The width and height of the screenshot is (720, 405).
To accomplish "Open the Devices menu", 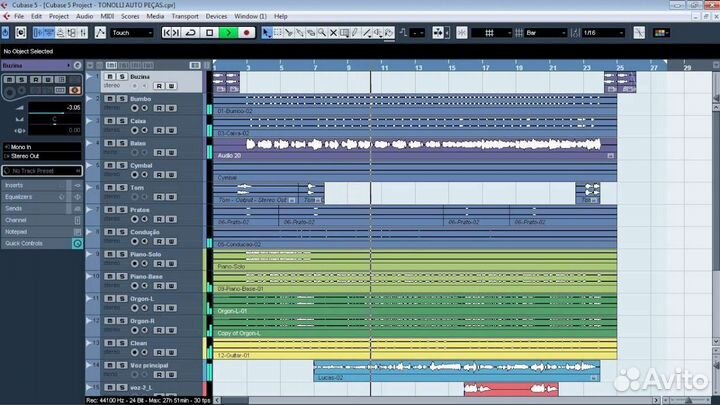I will tap(216, 17).
